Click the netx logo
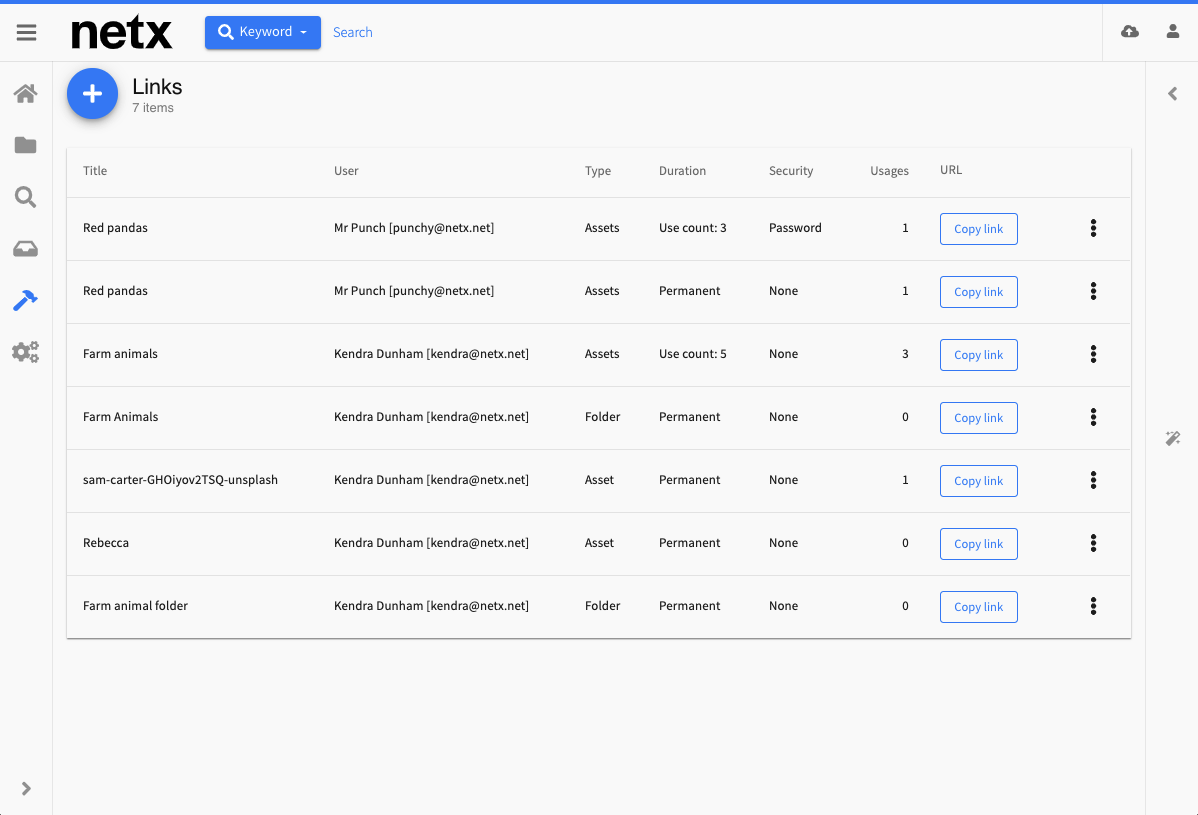 [x=121, y=33]
